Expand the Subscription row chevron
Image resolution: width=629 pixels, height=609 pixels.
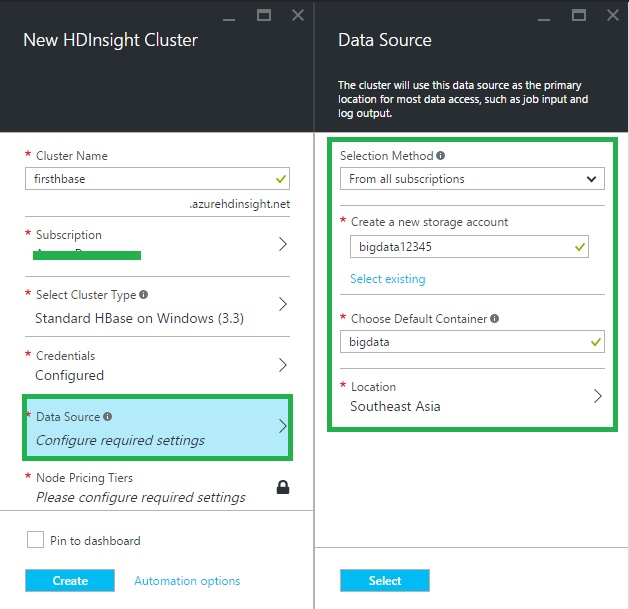[282, 244]
